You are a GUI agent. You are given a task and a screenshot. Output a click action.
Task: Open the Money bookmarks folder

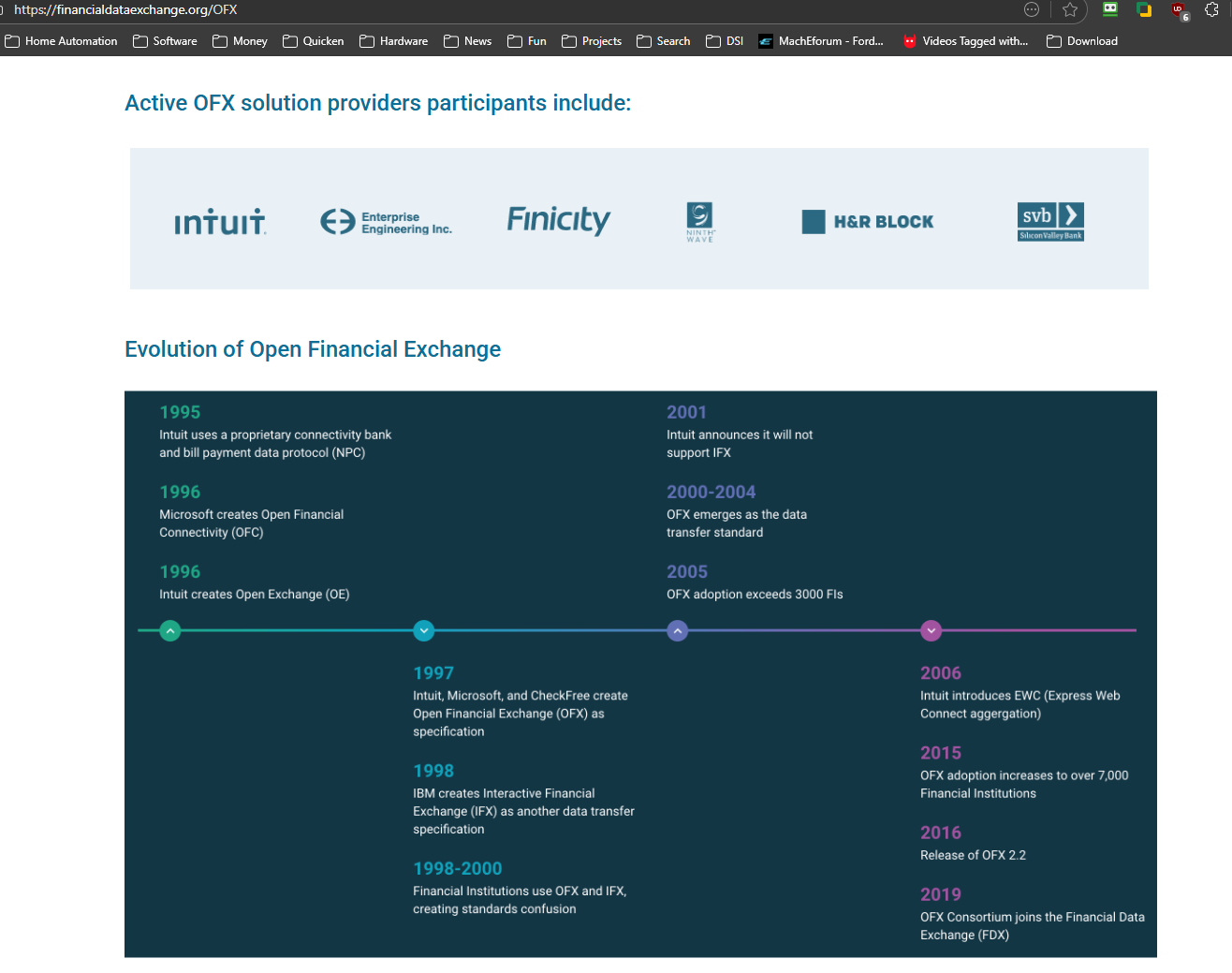pos(241,41)
